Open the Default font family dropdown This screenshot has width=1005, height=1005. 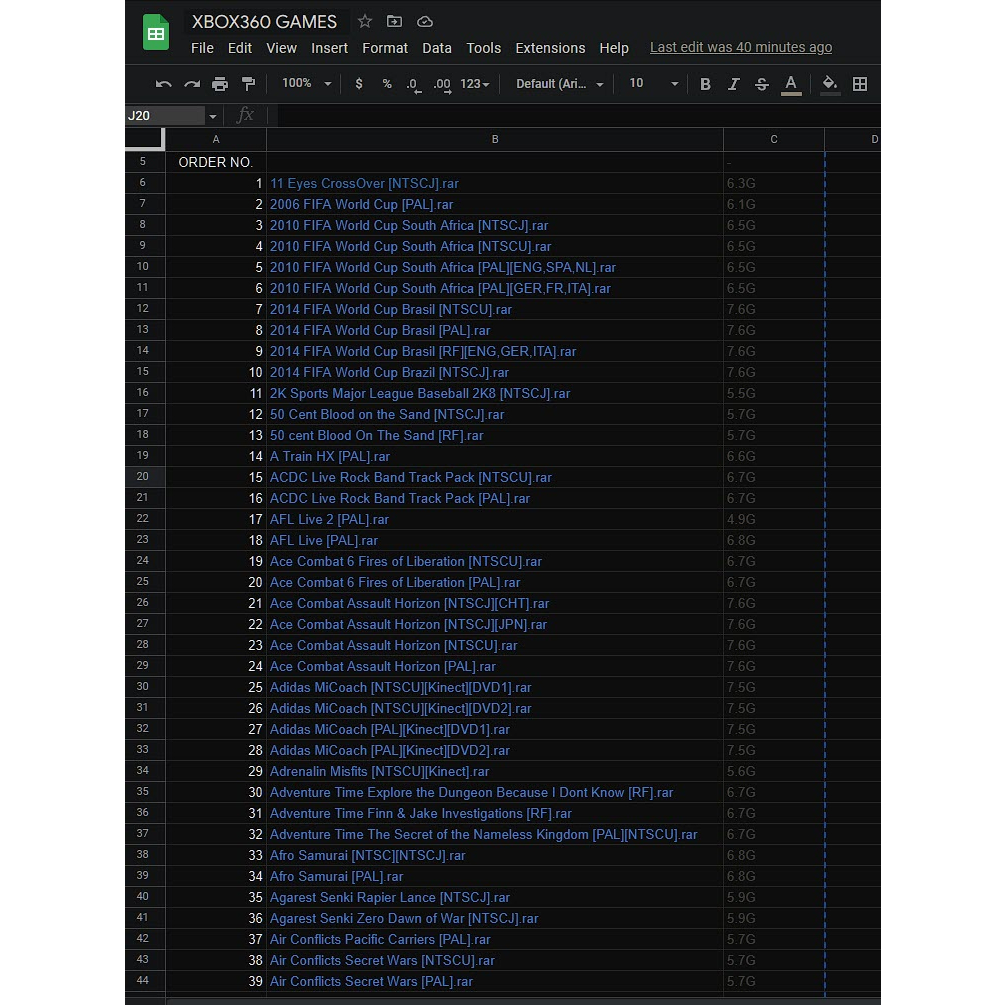point(559,84)
